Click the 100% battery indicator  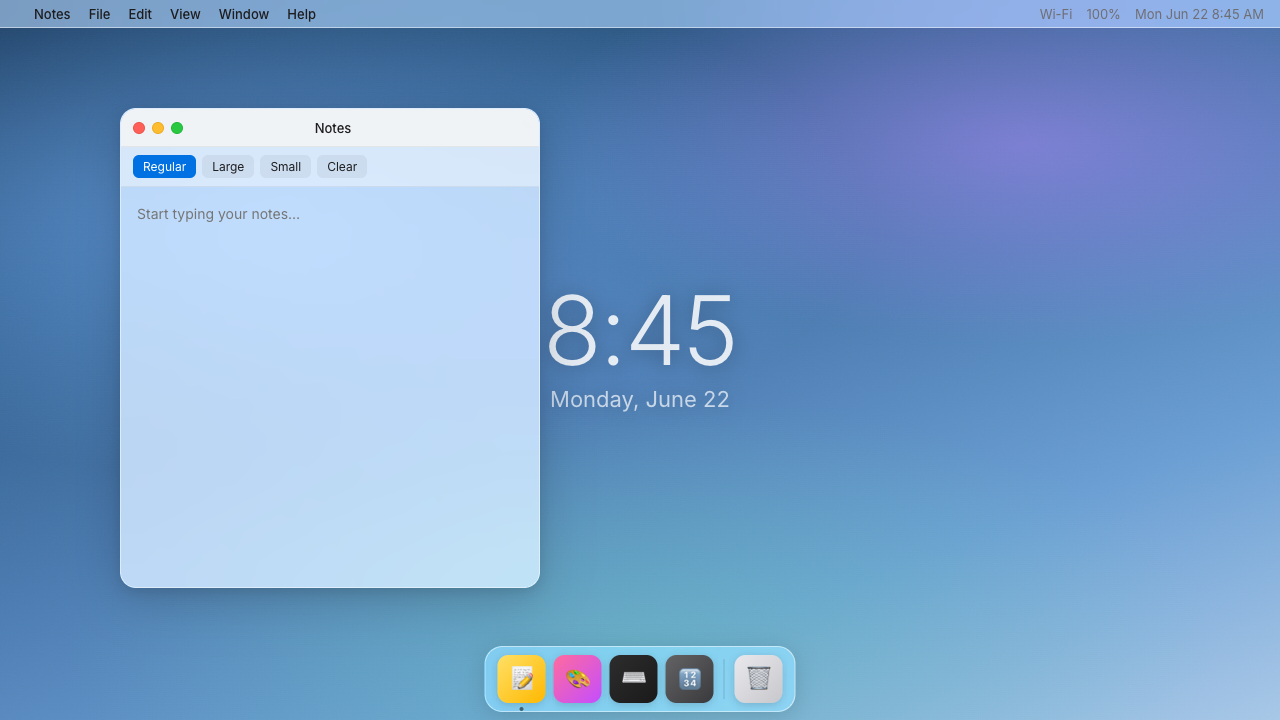tap(1103, 14)
